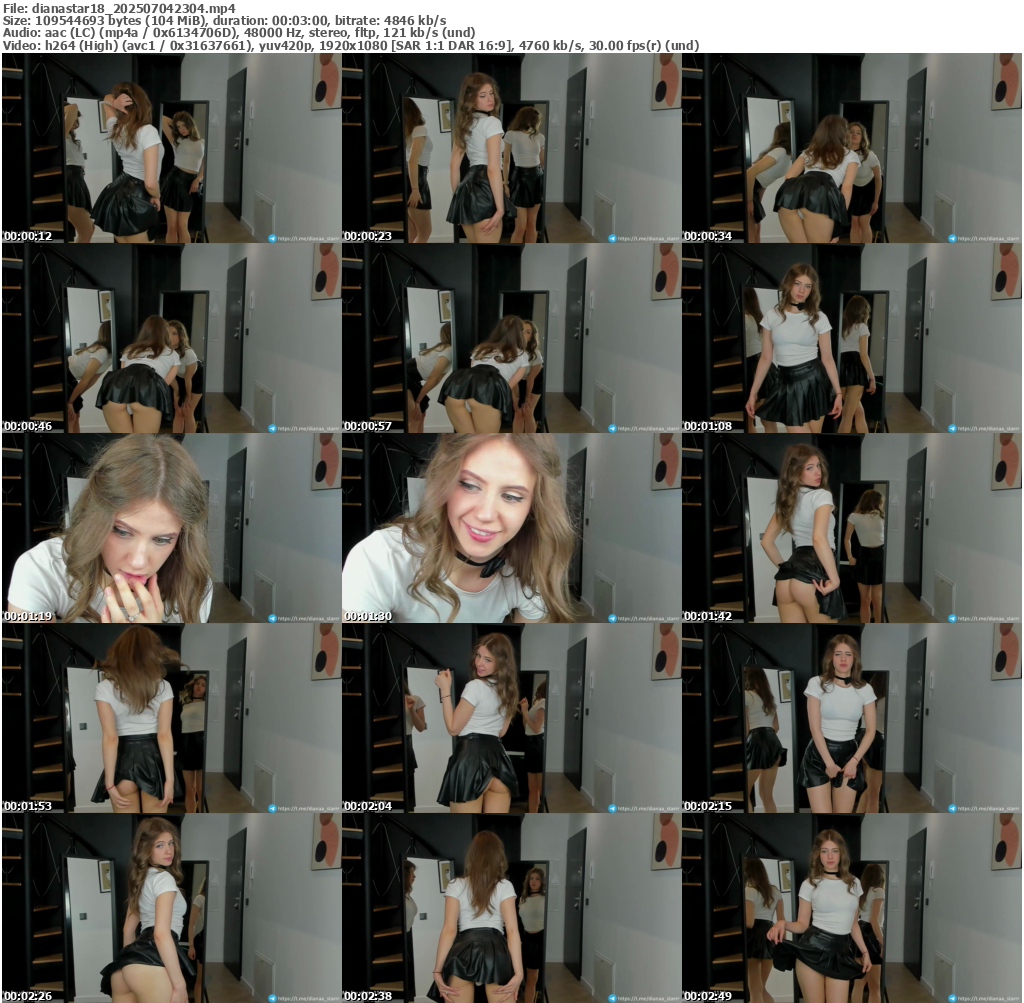This screenshot has height=1003, width=1024.
Task: Click the Telegram icon in the 00:00:57 frame
Action: pyautogui.click(x=612, y=428)
